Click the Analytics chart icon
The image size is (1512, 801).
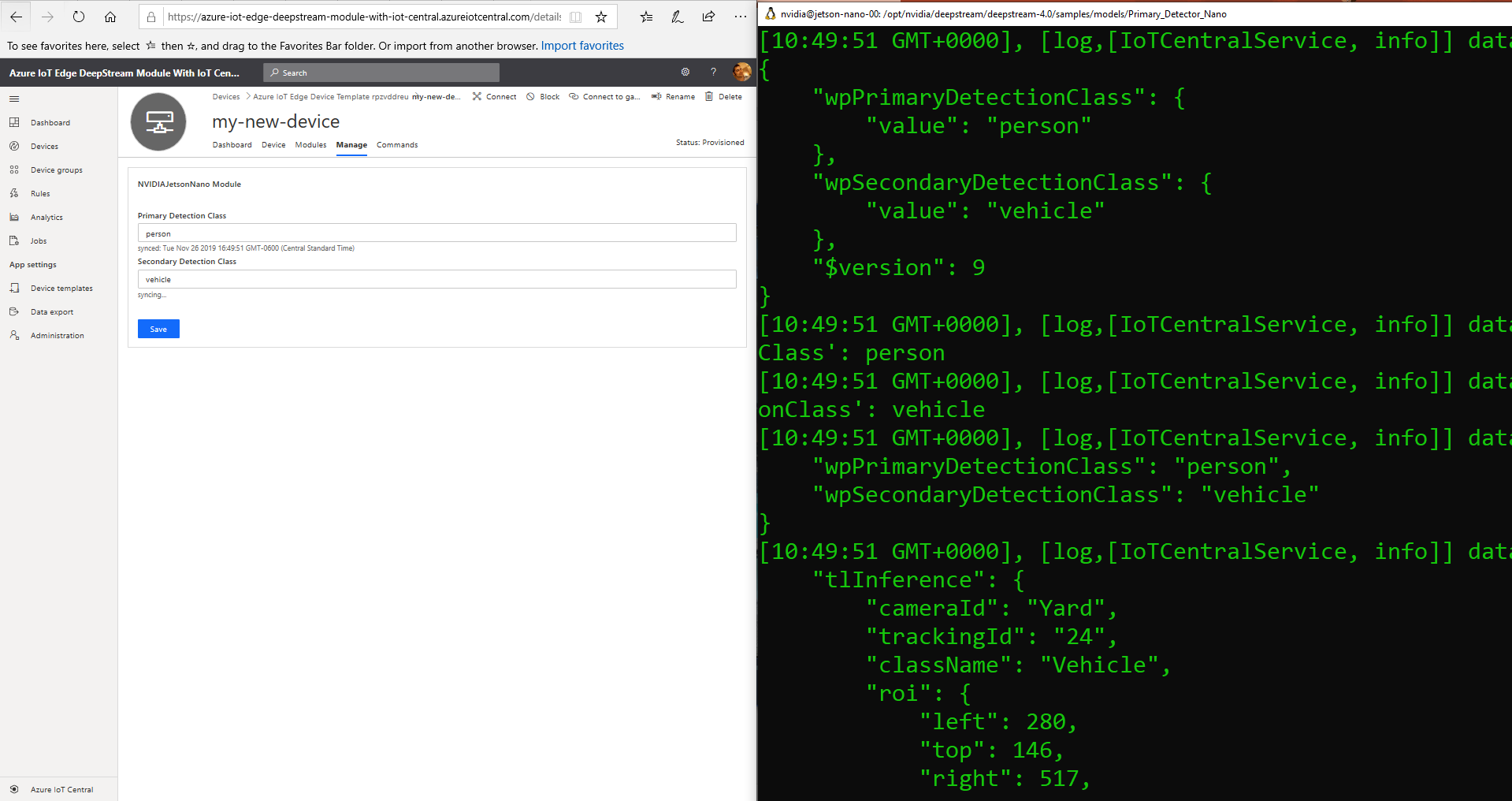click(14, 217)
